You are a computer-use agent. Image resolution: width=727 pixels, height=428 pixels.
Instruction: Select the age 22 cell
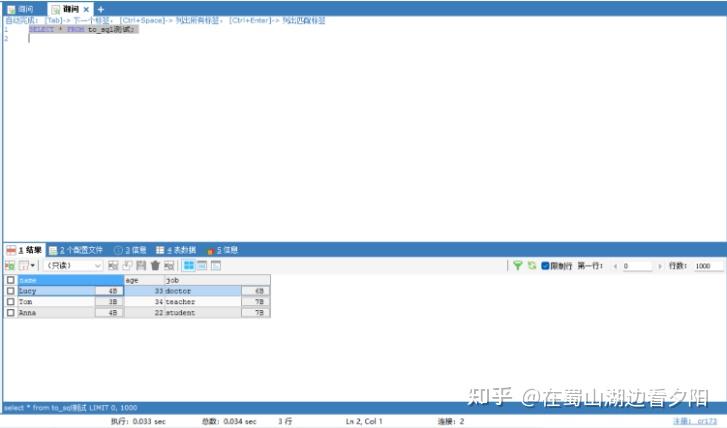click(144, 313)
